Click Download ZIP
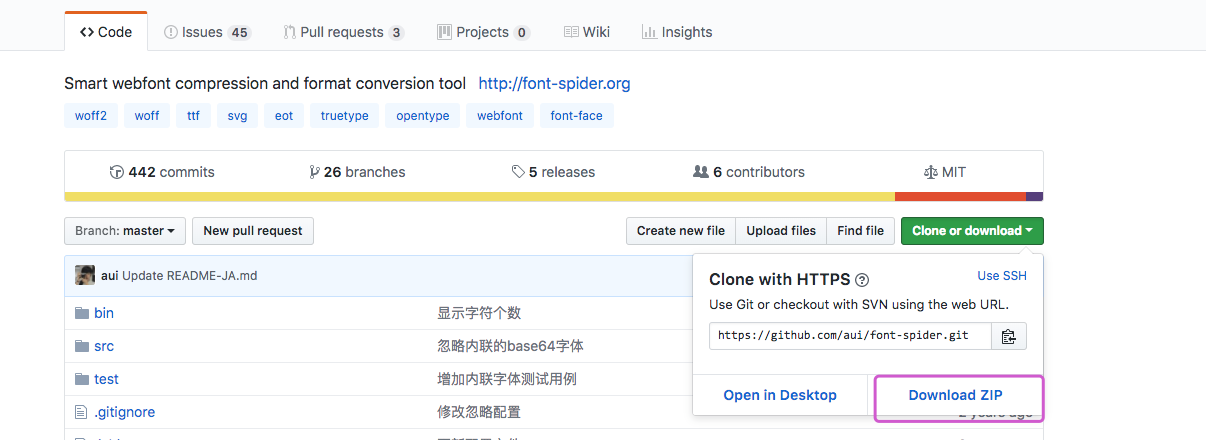 [x=956, y=395]
